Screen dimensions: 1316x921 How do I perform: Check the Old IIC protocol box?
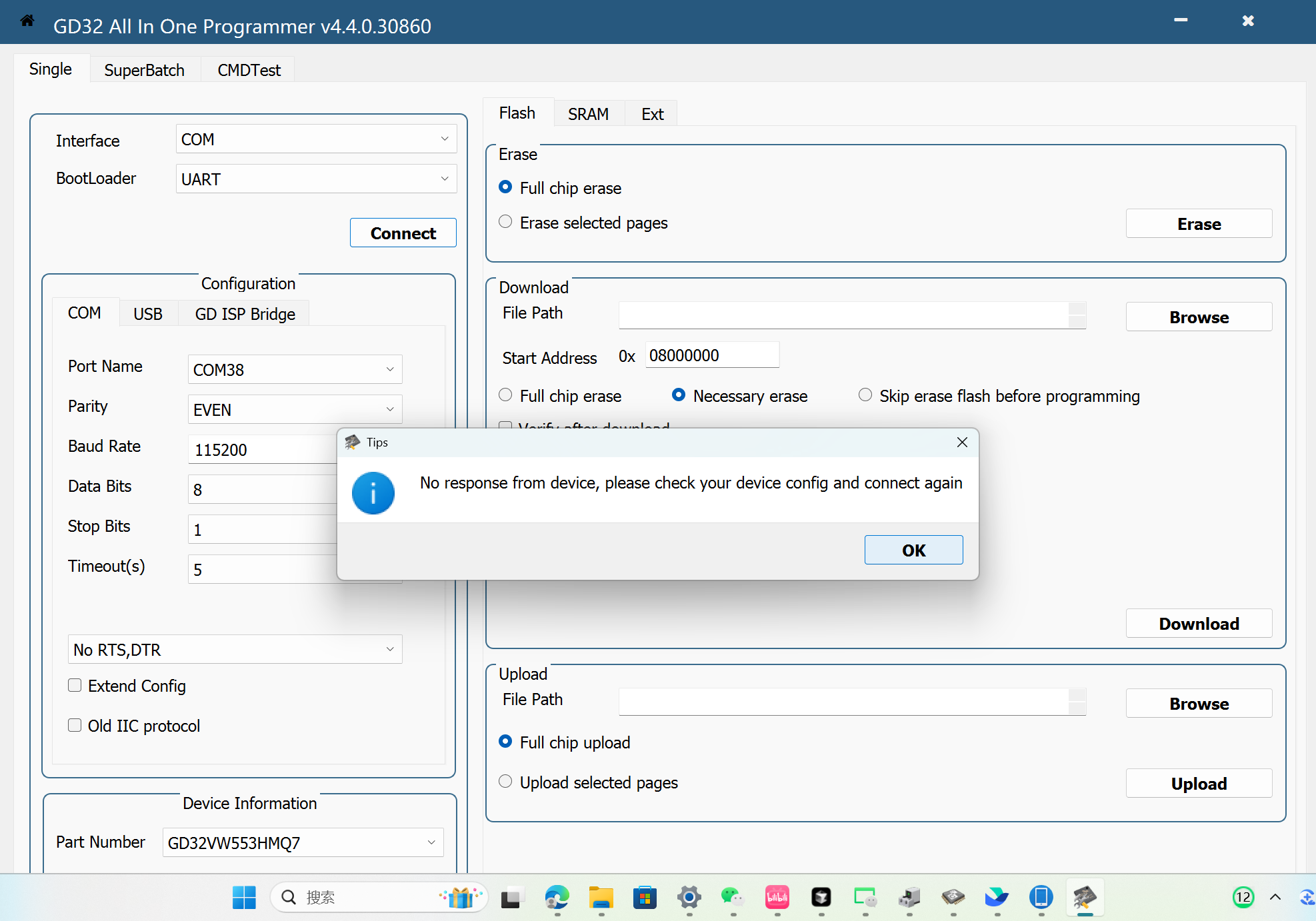click(x=75, y=726)
